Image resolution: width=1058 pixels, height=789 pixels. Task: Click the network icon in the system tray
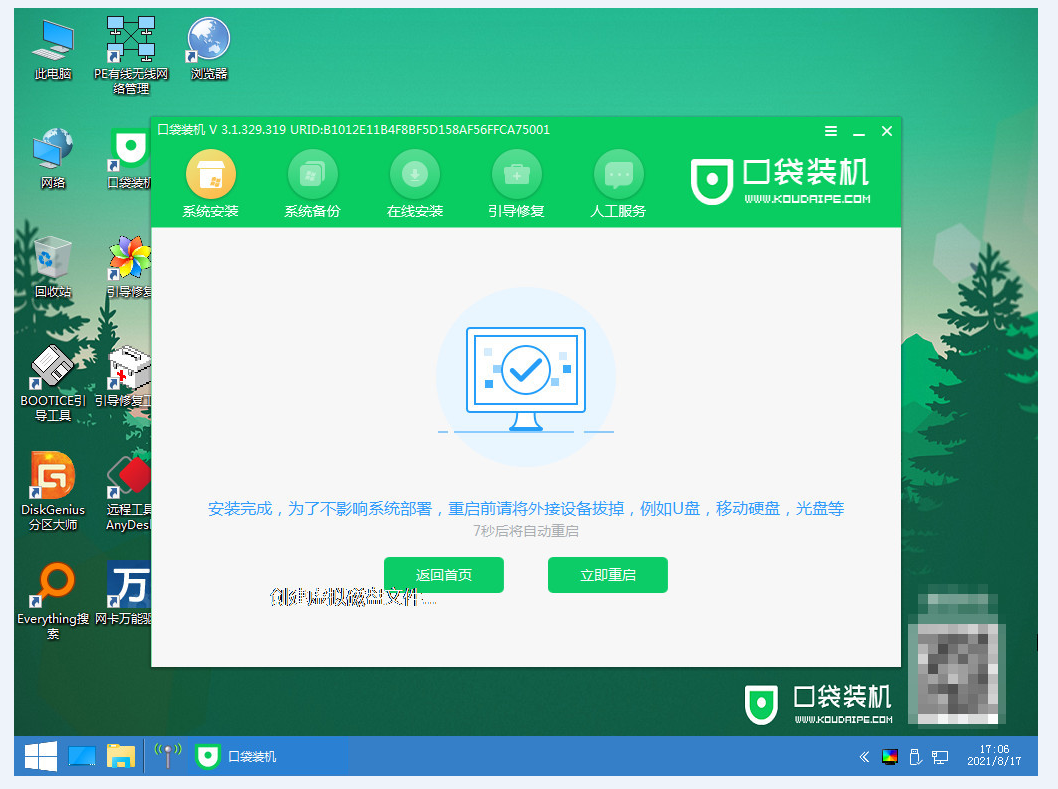(940, 758)
